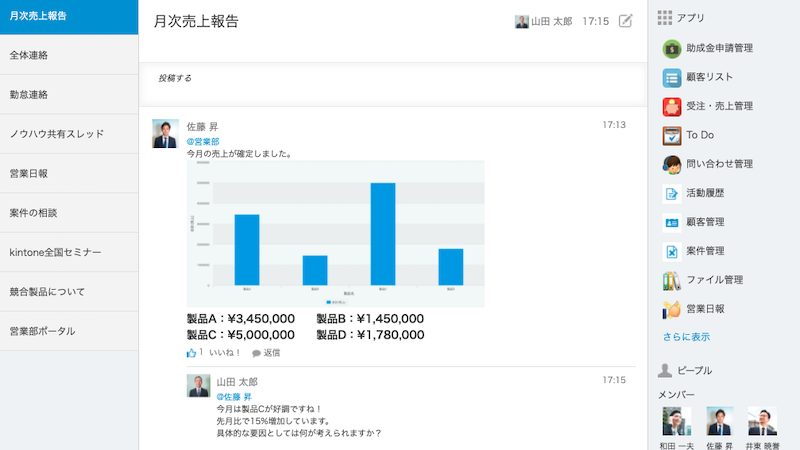The height and width of the screenshot is (450, 800).
Task: Reply to the sales post via 返信
Action: coord(266,353)
